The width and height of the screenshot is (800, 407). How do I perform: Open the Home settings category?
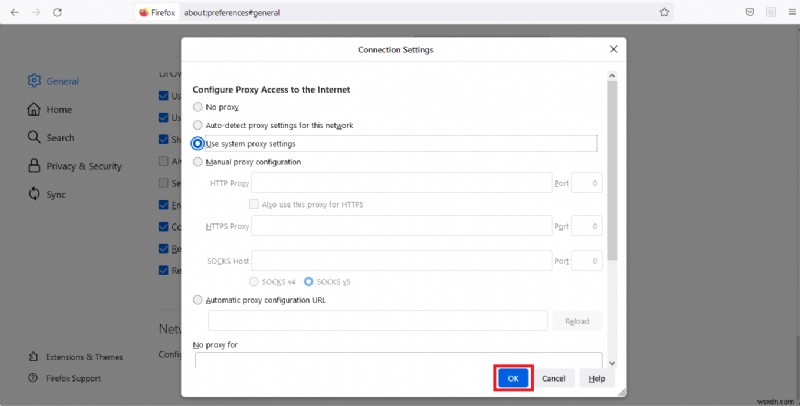[x=49, y=109]
